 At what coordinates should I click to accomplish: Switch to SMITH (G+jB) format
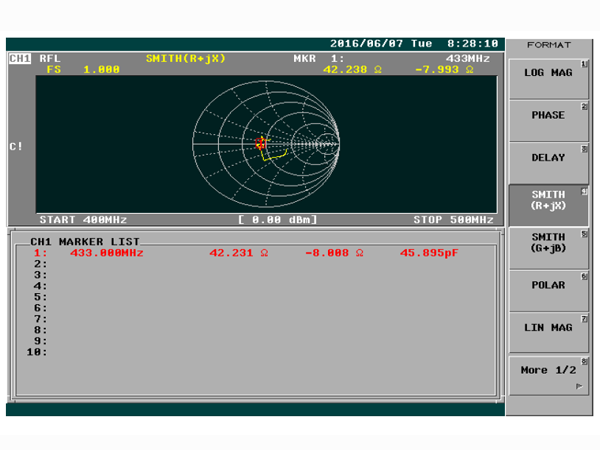(x=548, y=248)
